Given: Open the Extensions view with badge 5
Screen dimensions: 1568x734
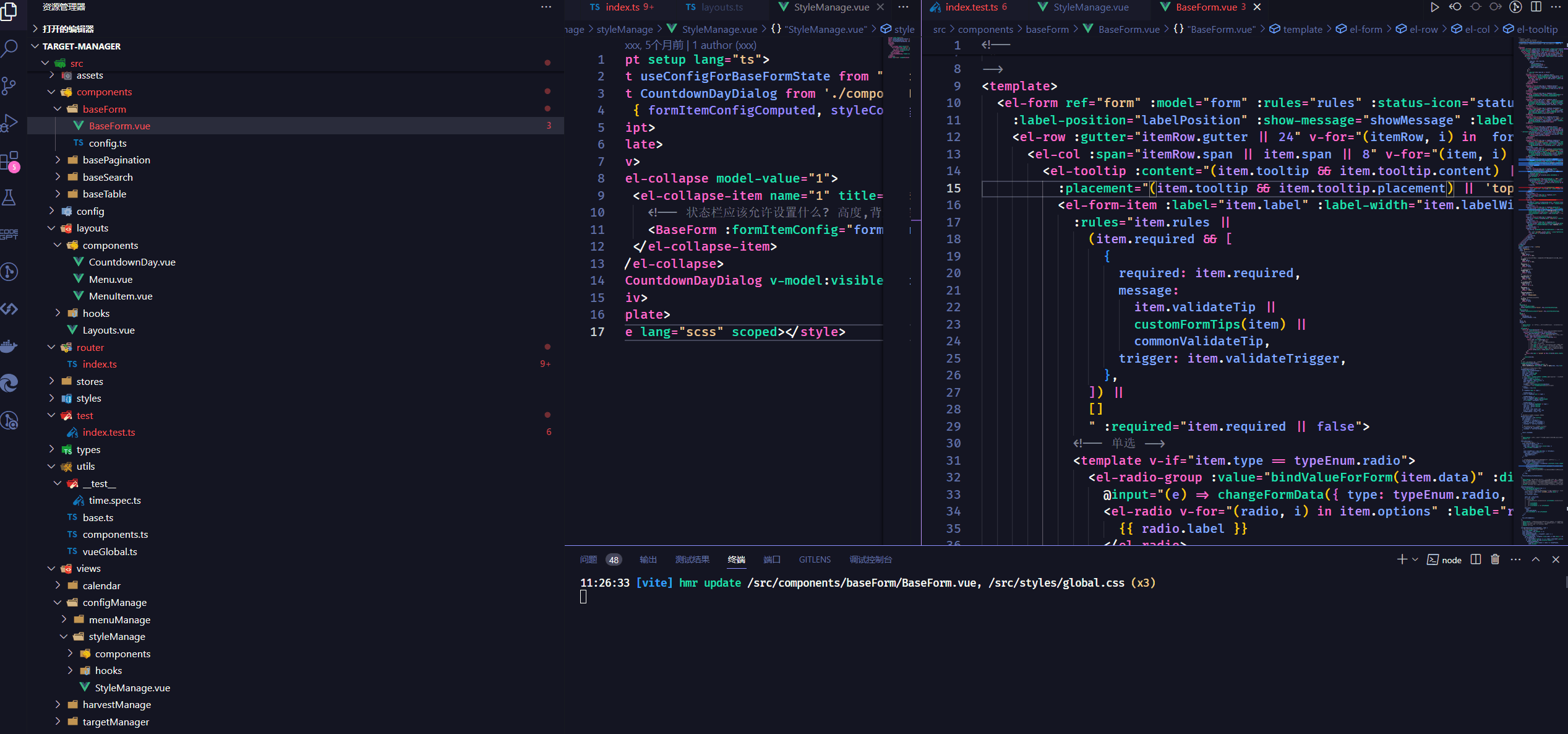Looking at the screenshot, I should coord(10,160).
